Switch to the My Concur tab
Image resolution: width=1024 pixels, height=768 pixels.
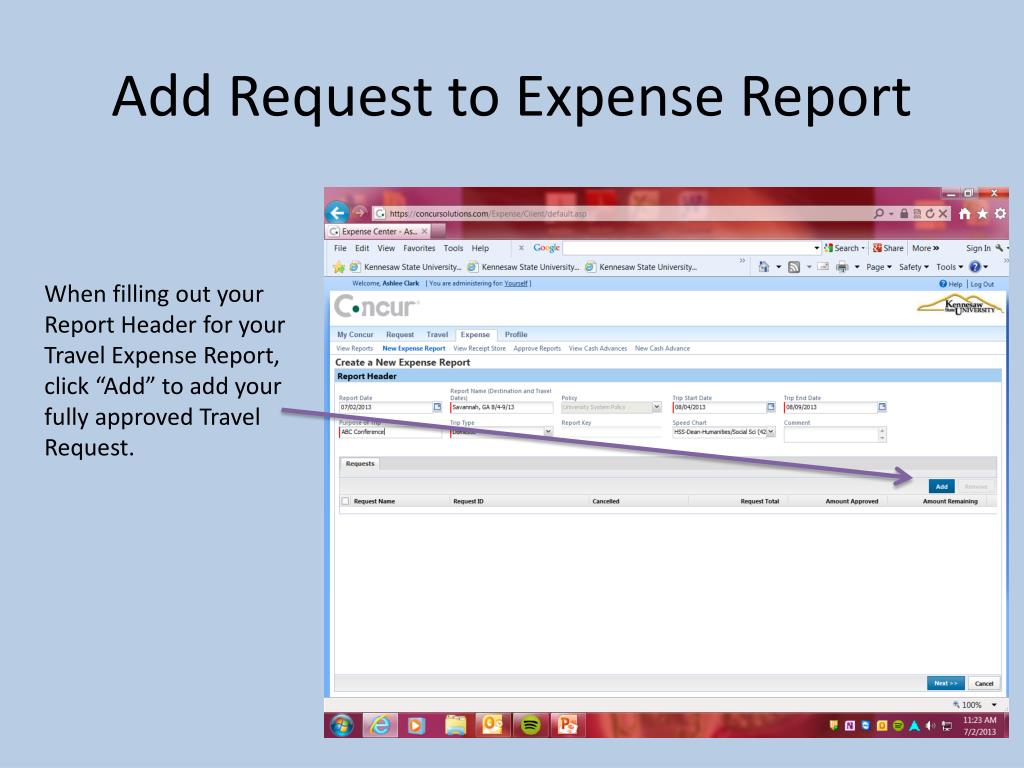pos(355,334)
